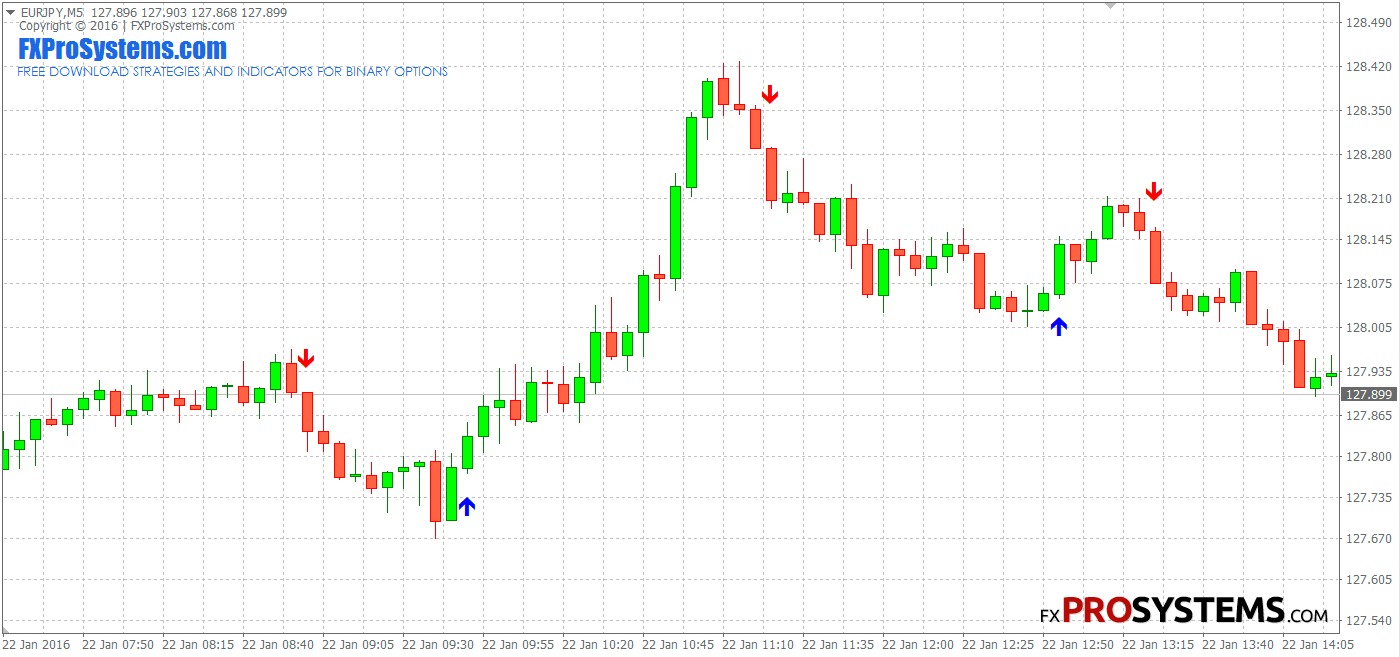The image size is (1400, 657).
Task: Click the copyright 2016 FXProSystems.com text
Action: [127, 26]
